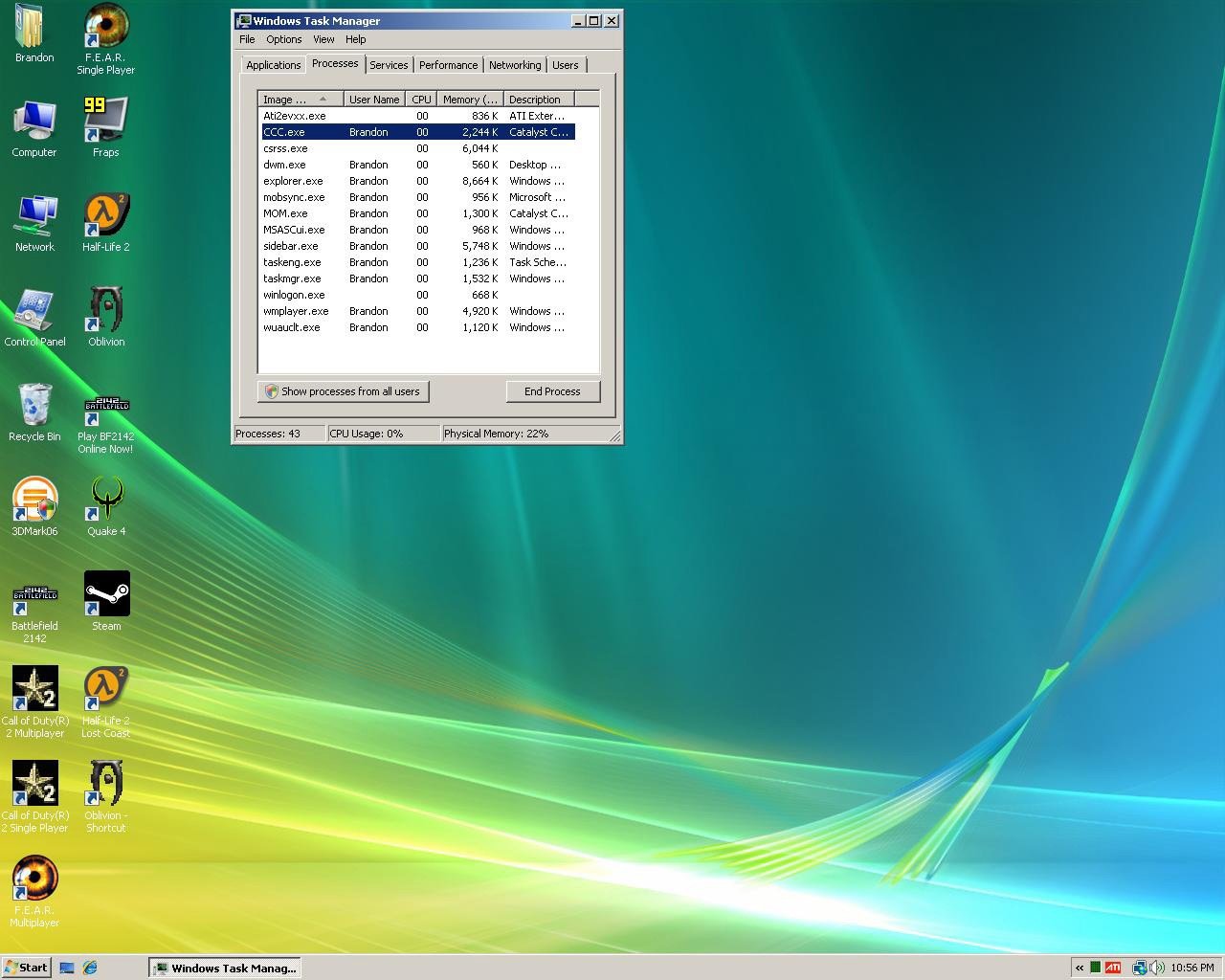1225x980 pixels.
Task: Select Call of Duty 2 Multiplayer shortcut
Action: coord(34,702)
